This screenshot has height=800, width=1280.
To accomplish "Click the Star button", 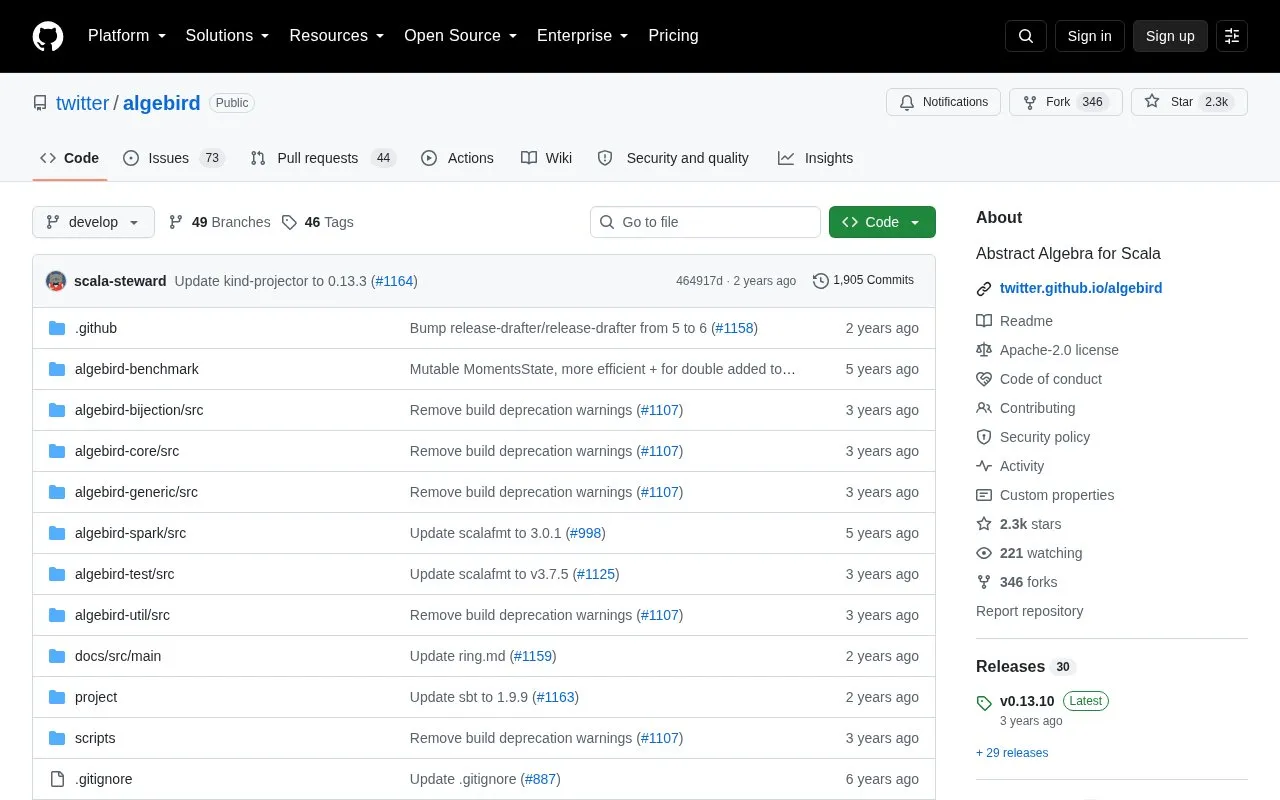I will tap(1189, 102).
